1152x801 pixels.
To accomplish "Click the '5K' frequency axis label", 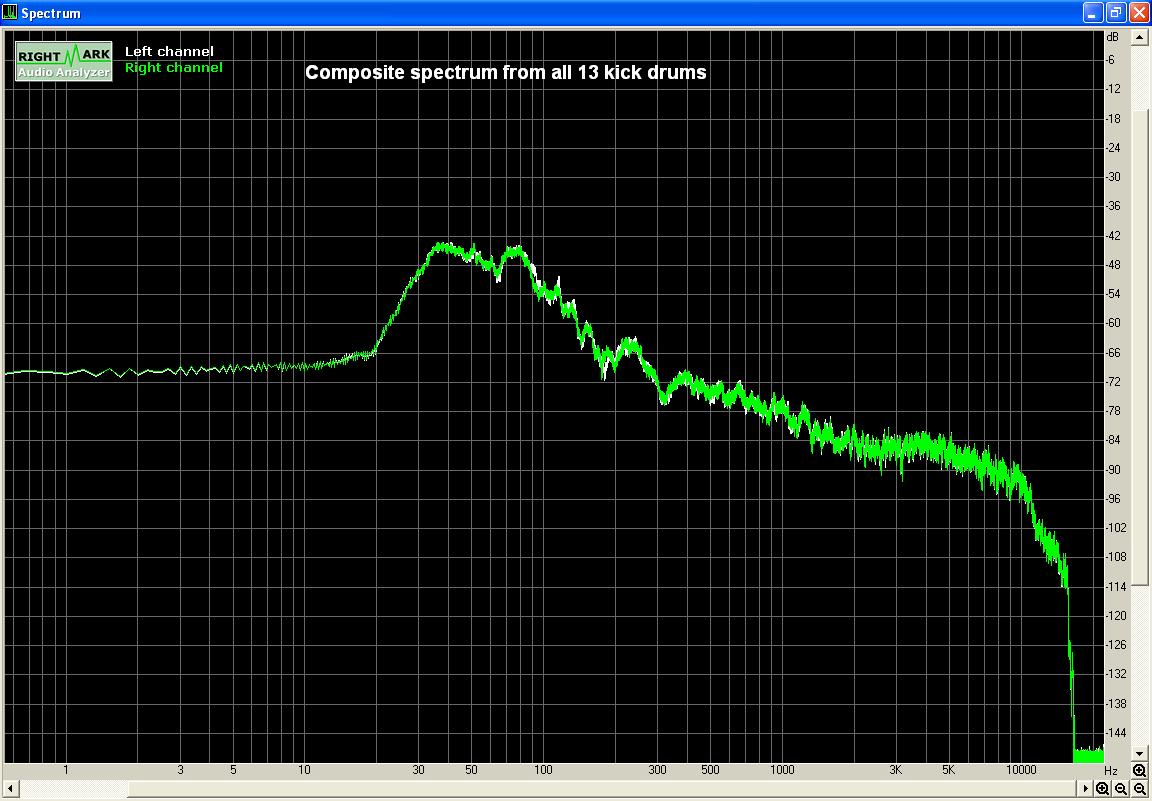I will pyautogui.click(x=948, y=770).
